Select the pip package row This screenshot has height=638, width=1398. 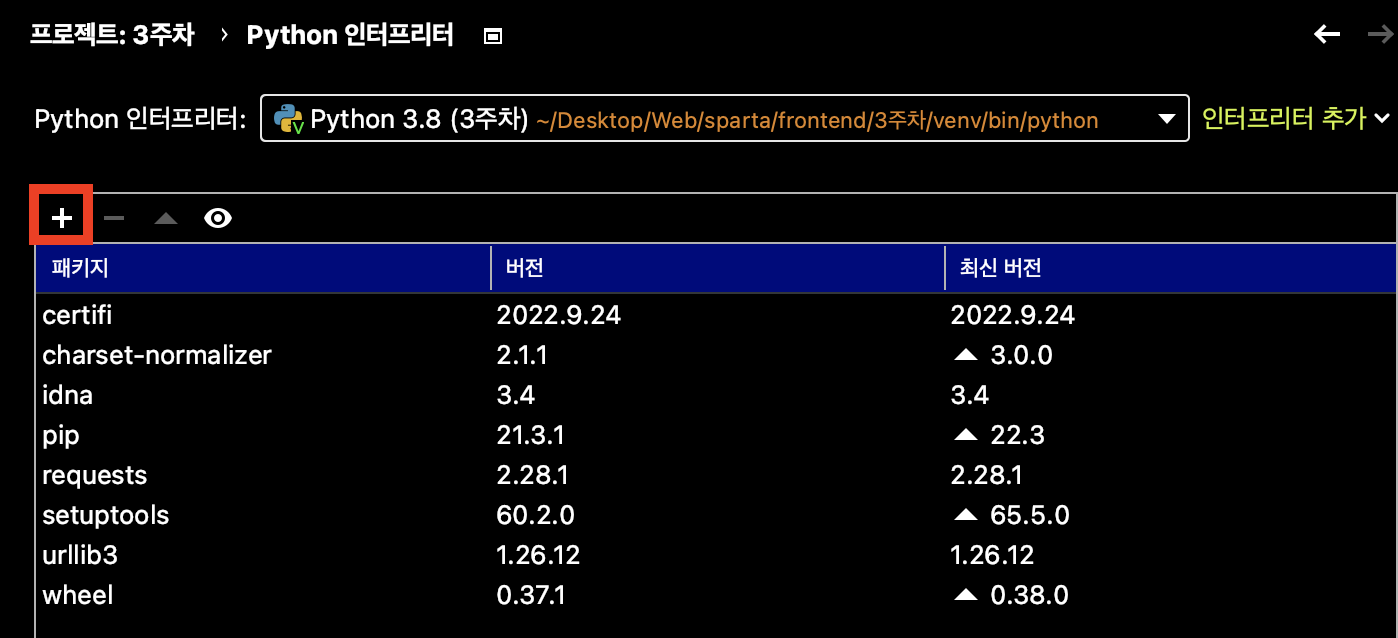tap(716, 436)
